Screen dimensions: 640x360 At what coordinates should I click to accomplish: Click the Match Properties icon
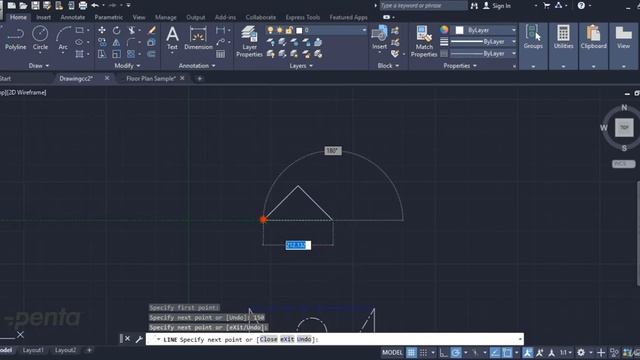click(424, 41)
